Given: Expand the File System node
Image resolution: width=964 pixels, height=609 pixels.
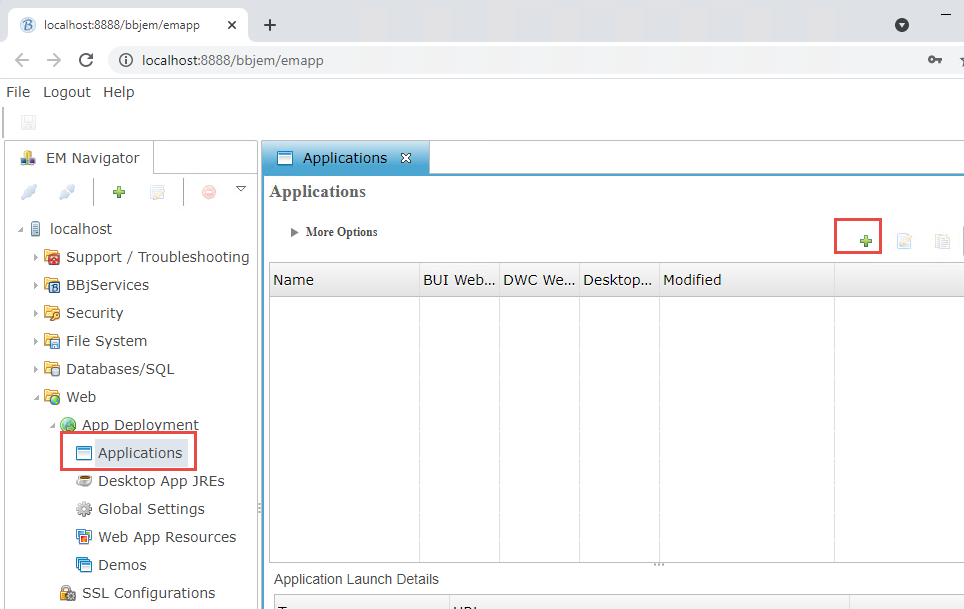Looking at the screenshot, I should (36, 341).
